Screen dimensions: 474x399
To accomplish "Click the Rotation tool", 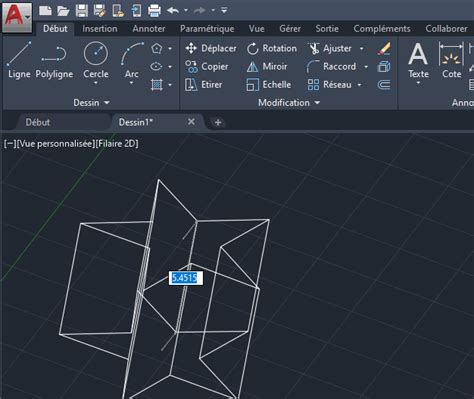I will 272,49.
